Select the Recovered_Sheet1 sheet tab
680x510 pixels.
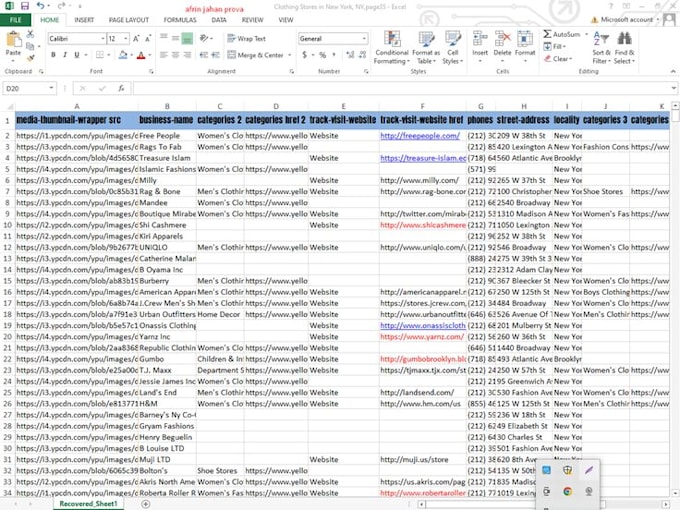tap(88, 503)
